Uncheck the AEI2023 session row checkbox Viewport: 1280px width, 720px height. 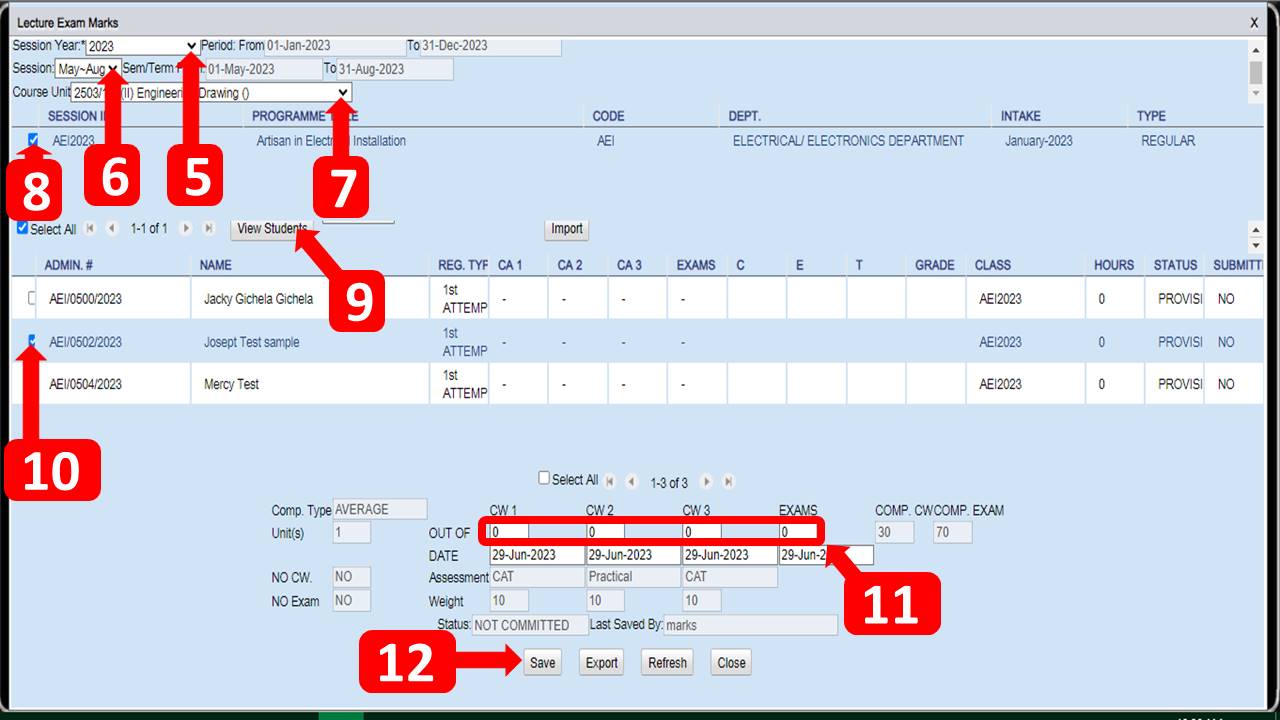click(x=34, y=140)
